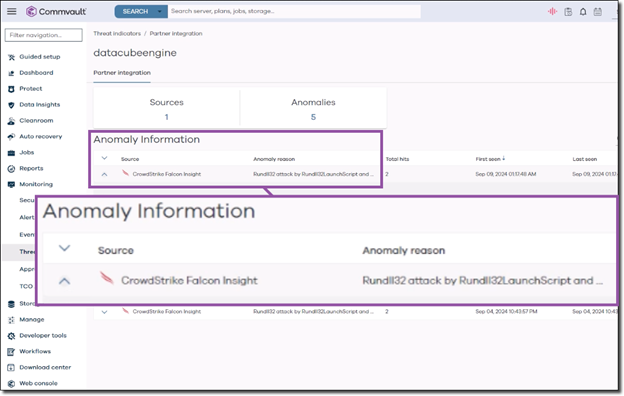Sort by Last seen column header

(x=585, y=159)
